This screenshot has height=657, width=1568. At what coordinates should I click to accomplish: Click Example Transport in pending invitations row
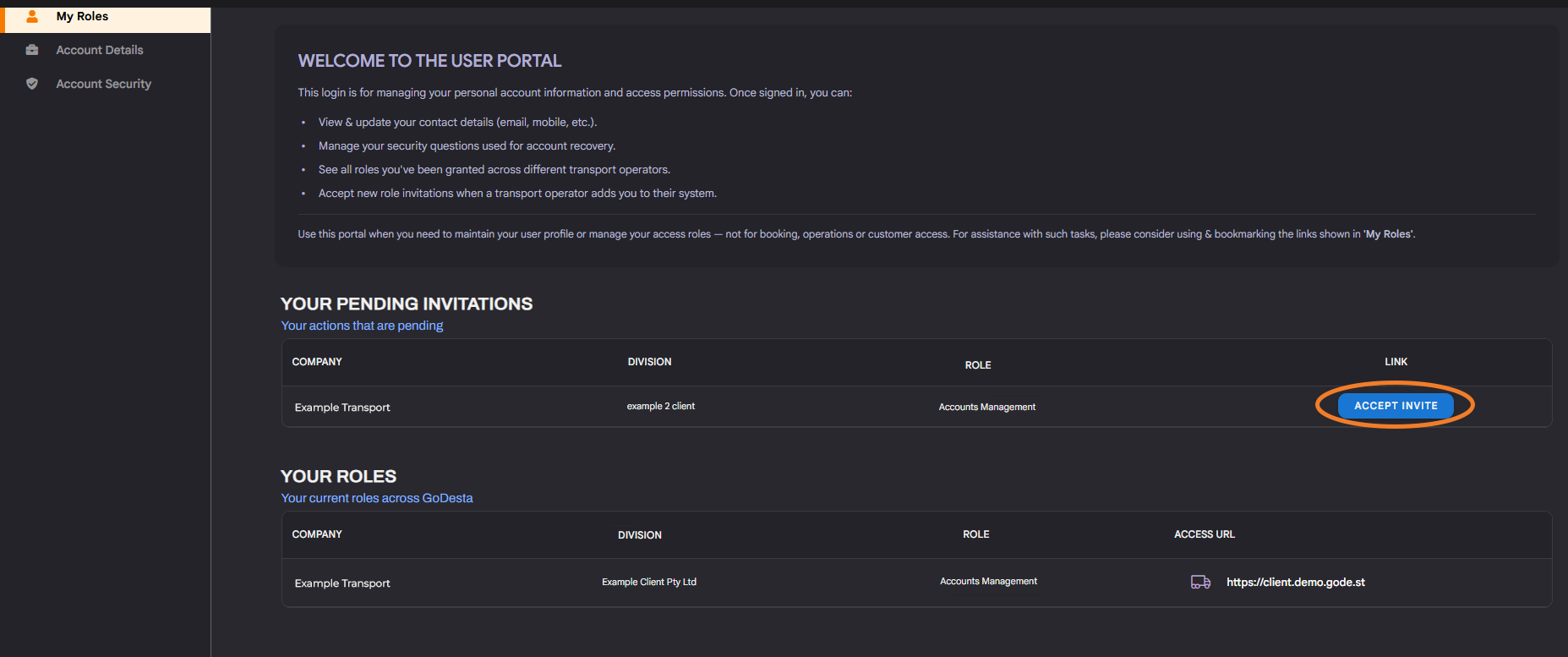coord(342,408)
